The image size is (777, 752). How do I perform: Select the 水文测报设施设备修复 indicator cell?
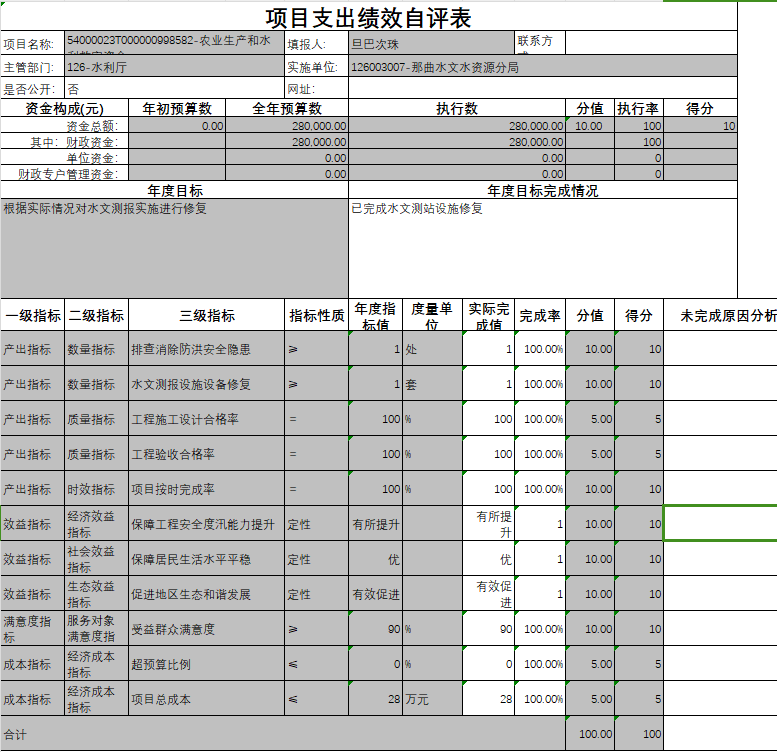pos(206,385)
